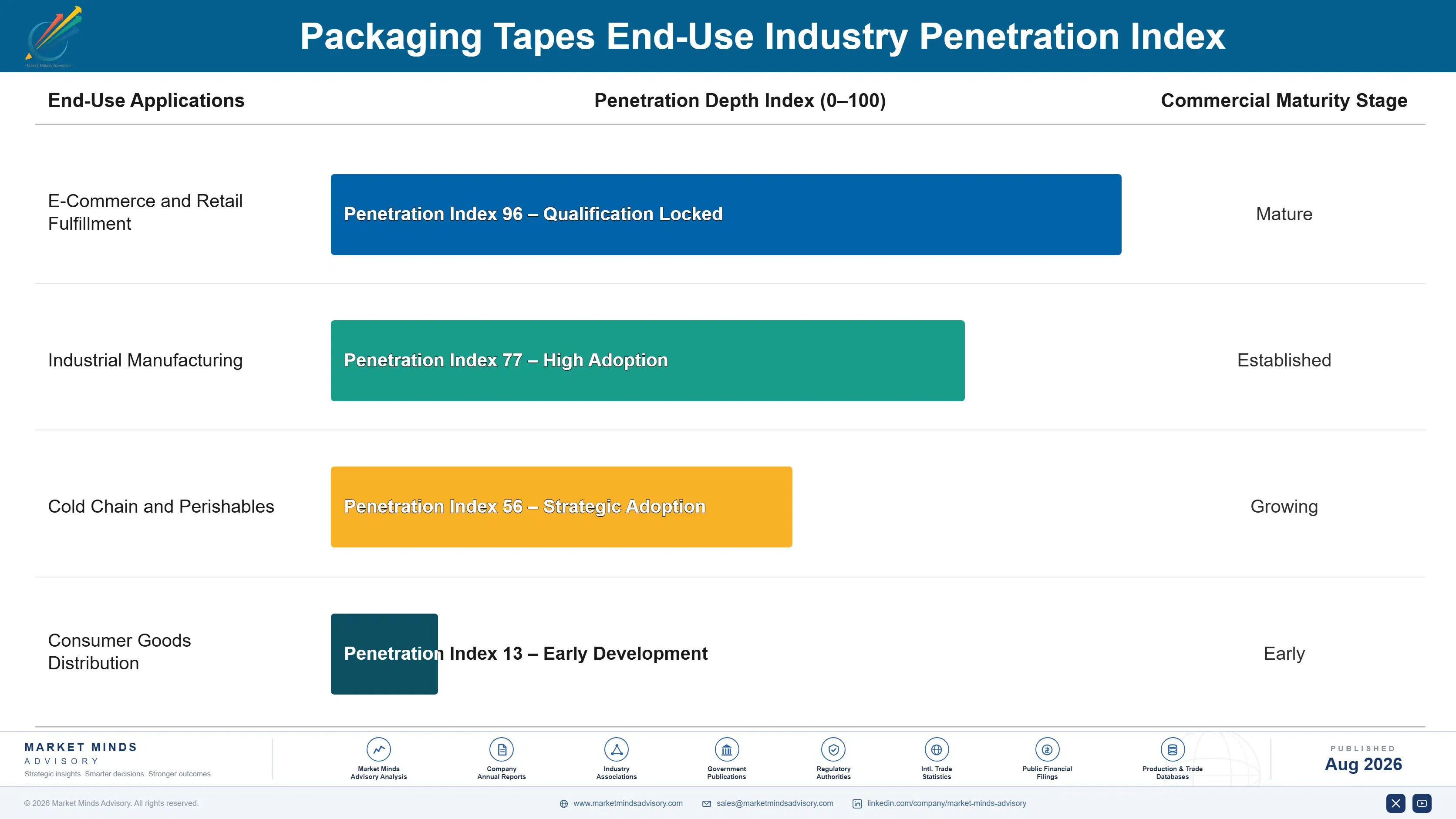Click the Established maturity stage text
Viewport: 1456px width, 819px height.
(1284, 360)
